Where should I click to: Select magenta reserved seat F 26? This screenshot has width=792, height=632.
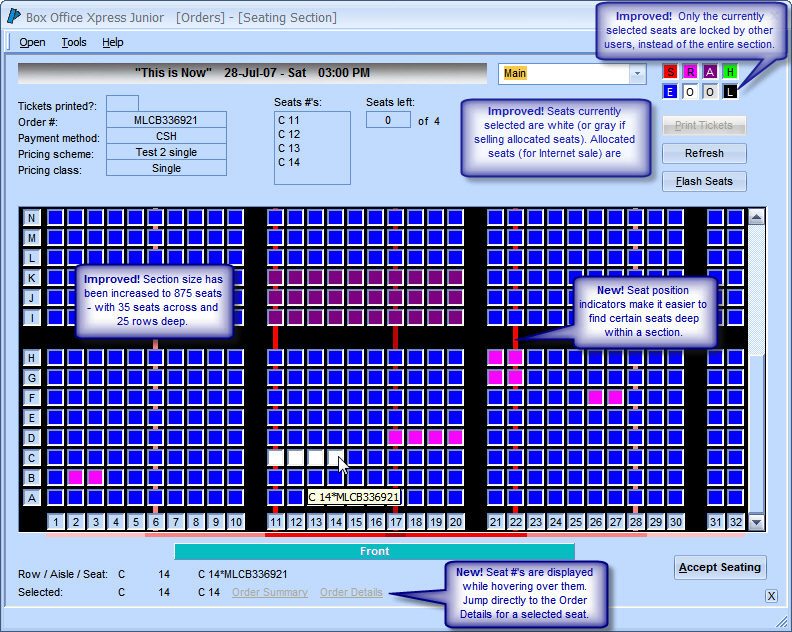[596, 397]
